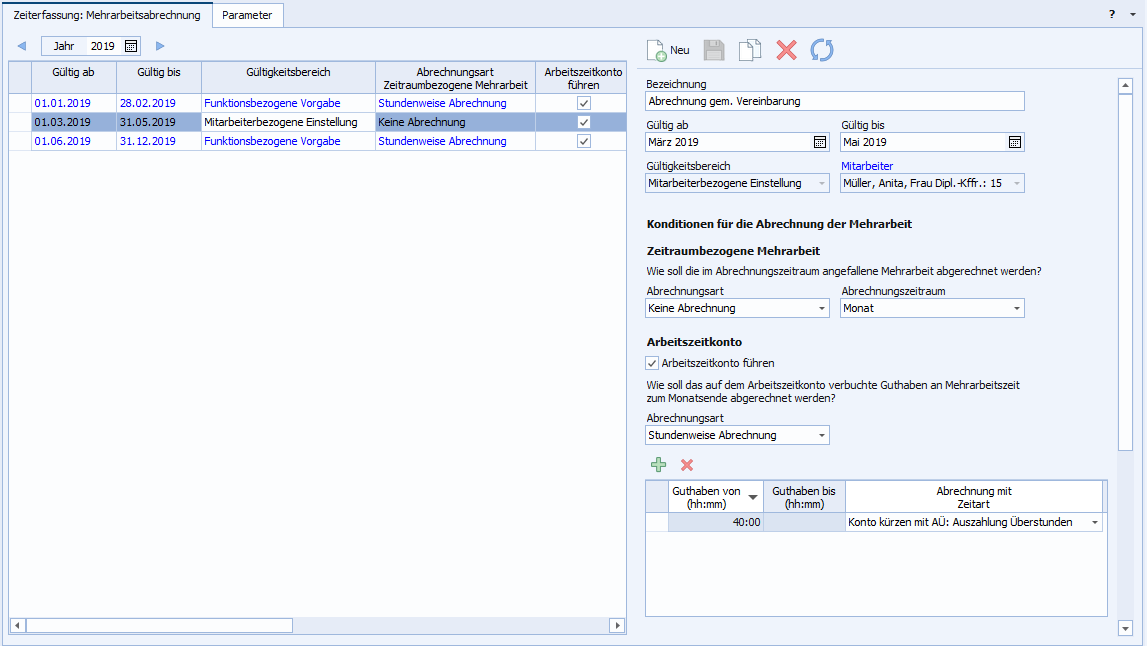Viewport: 1147px width, 646px height.
Task: Click into the Bezeichnung text field
Action: click(x=835, y=101)
